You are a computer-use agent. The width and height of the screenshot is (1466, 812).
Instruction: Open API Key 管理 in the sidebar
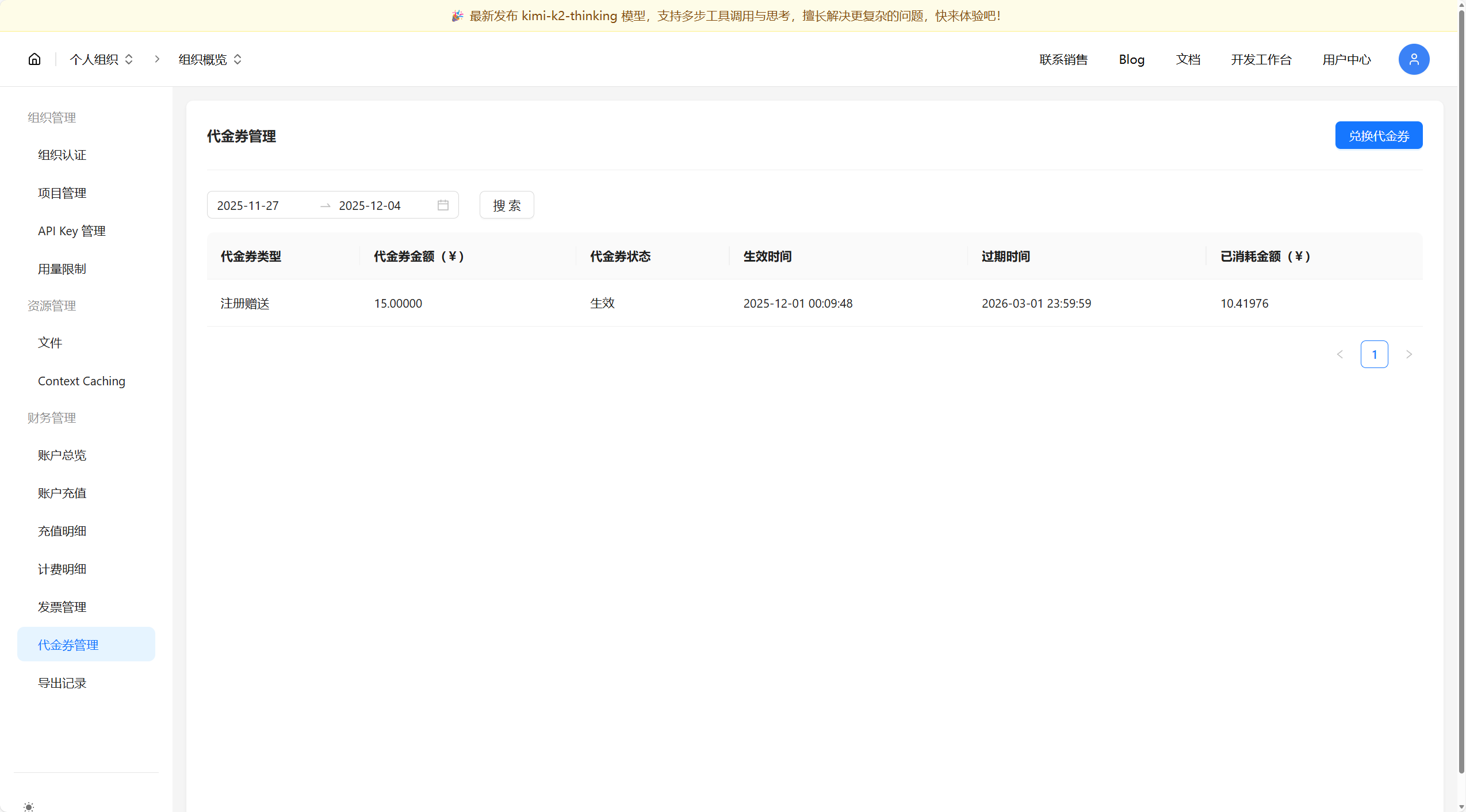71,231
